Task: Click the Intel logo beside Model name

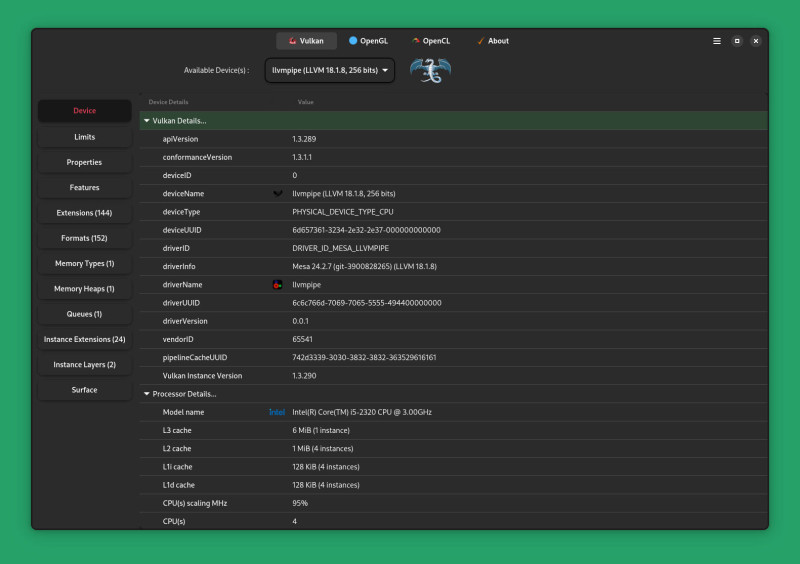Action: [x=277, y=412]
